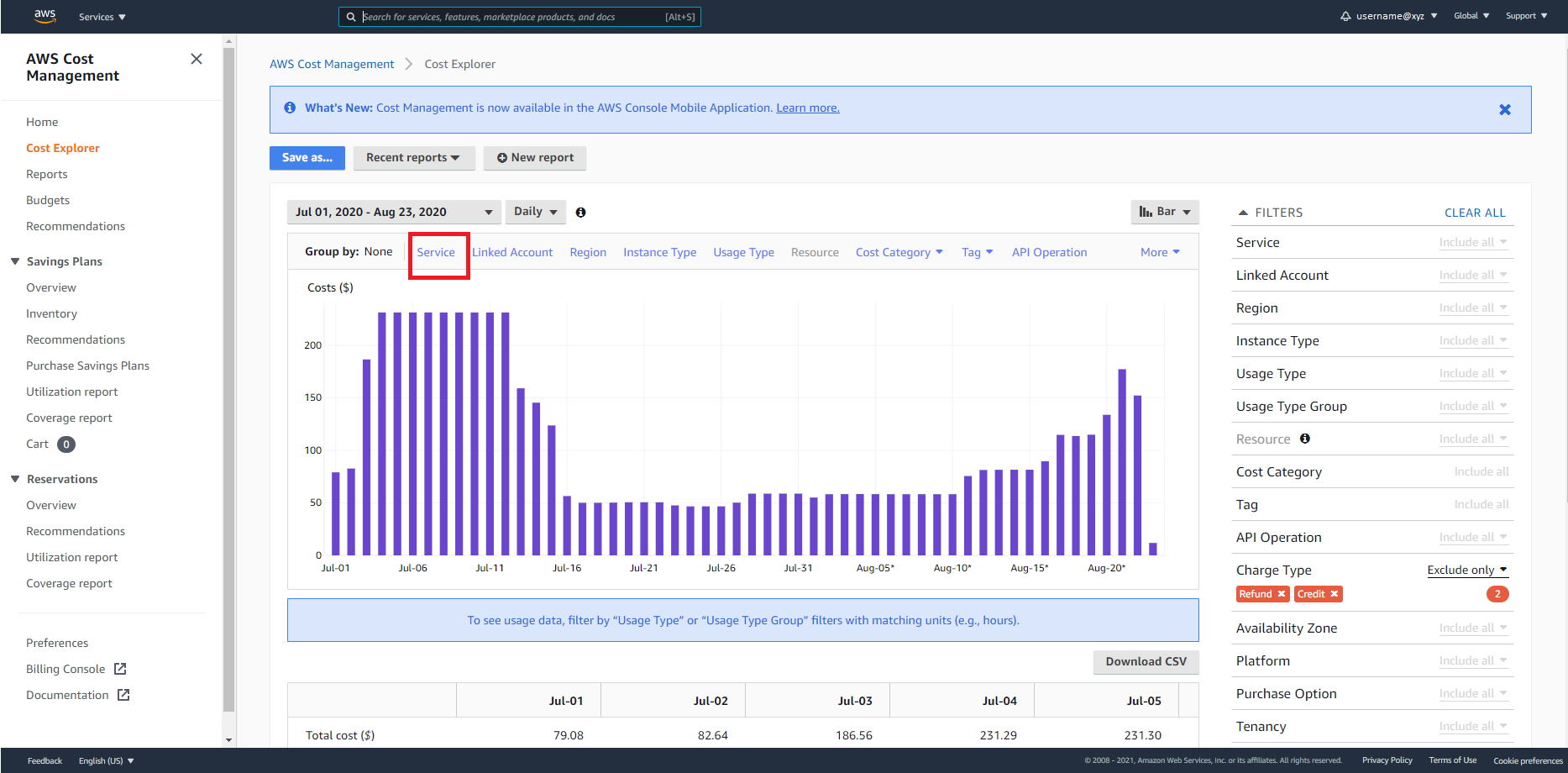Open the Global region menu
Image resolution: width=1568 pixels, height=773 pixels.
(1471, 16)
